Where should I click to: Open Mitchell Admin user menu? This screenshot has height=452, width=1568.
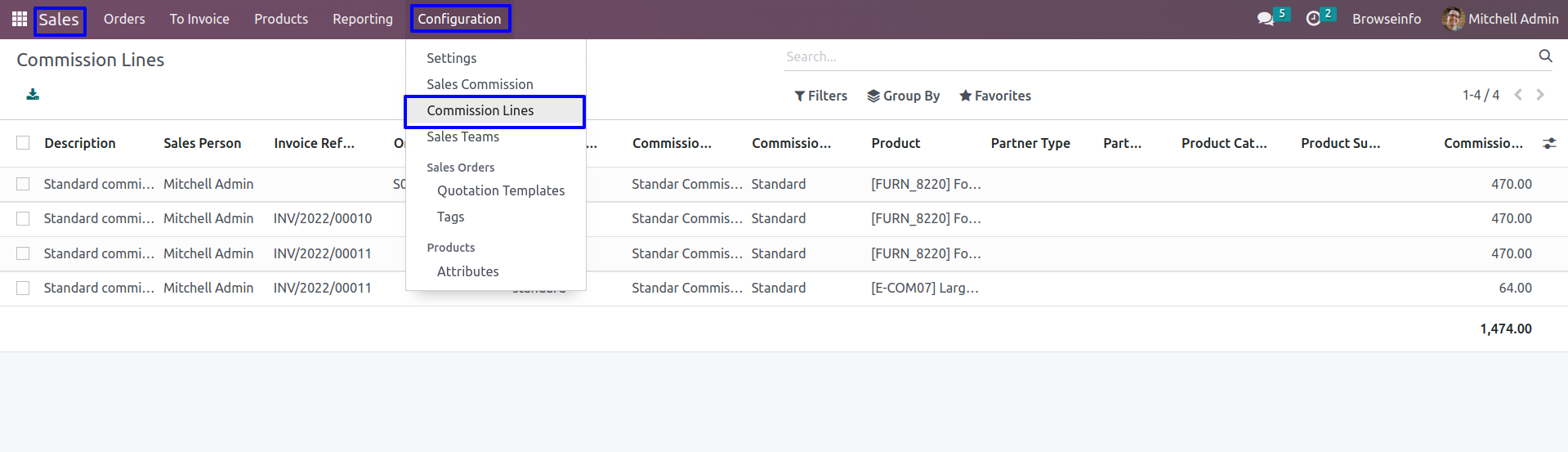tap(1501, 19)
